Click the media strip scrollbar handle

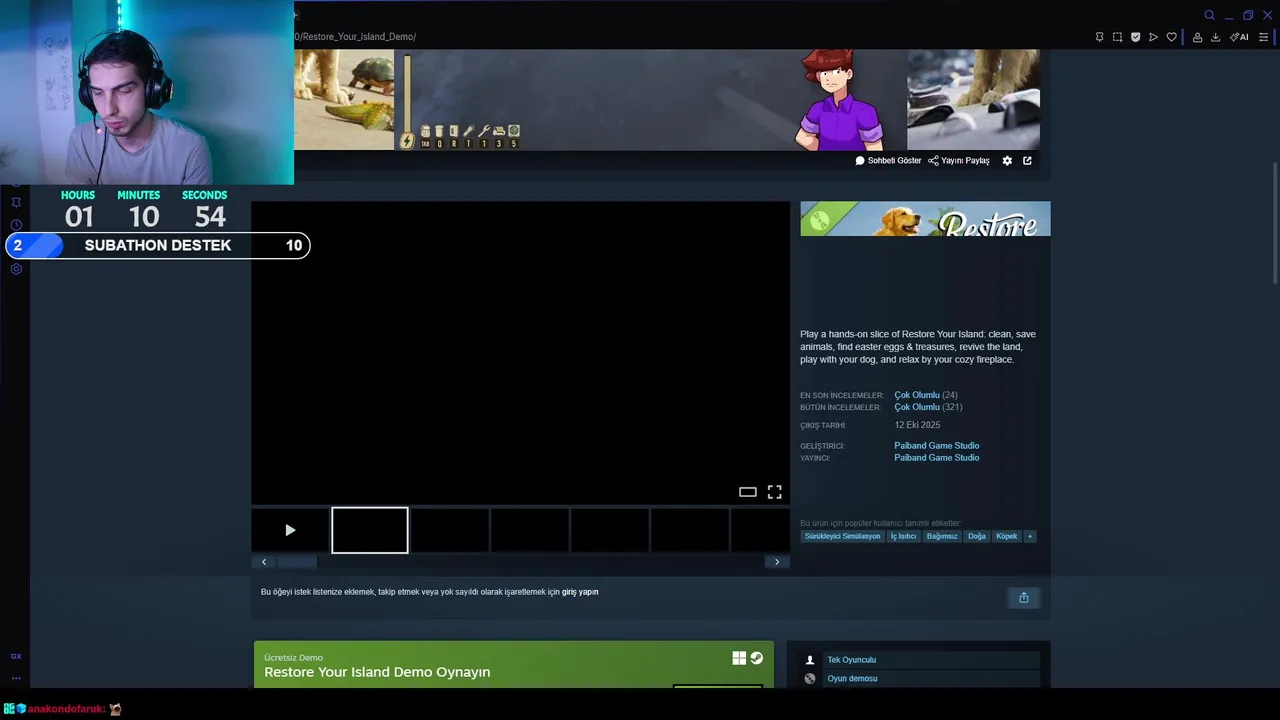[x=297, y=562]
